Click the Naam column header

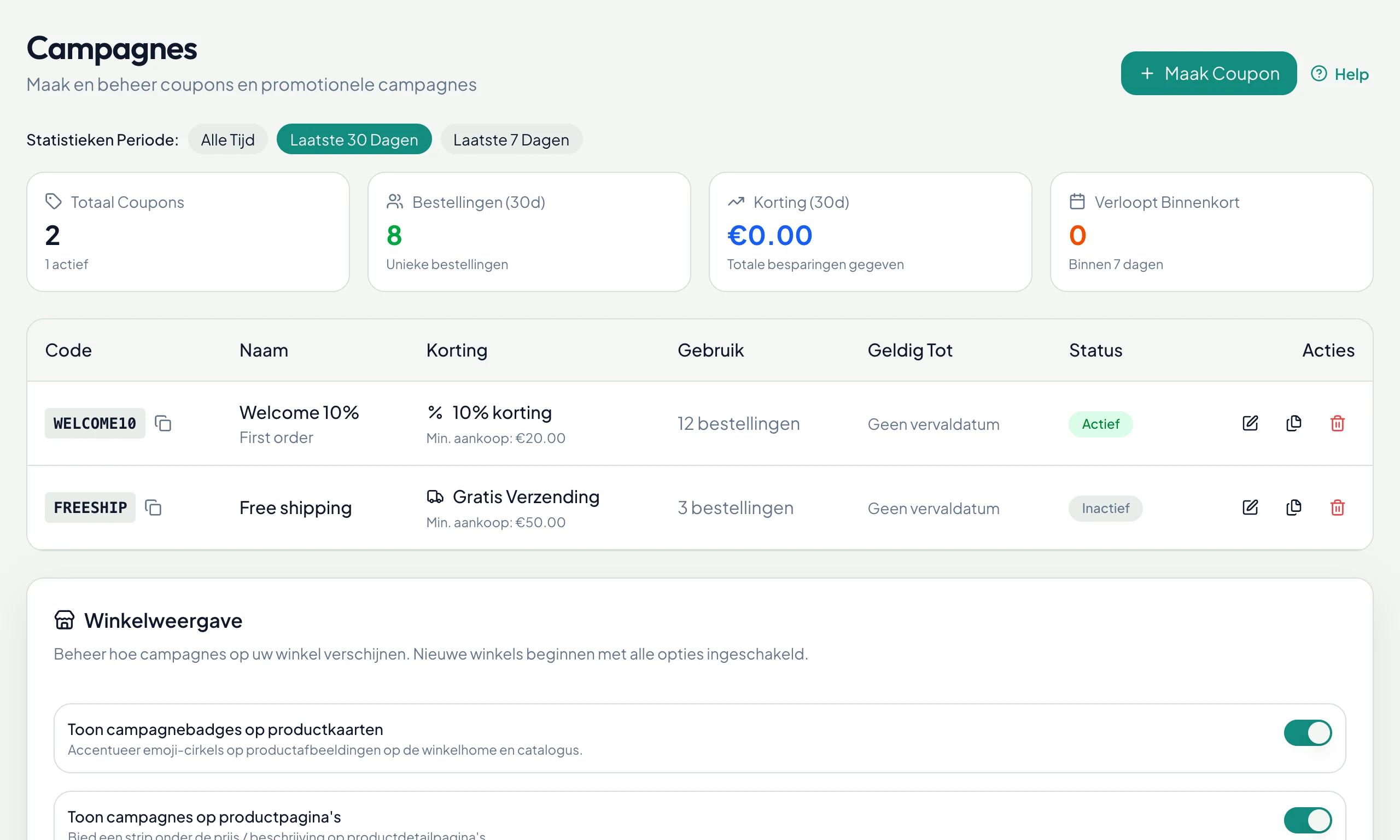click(264, 351)
